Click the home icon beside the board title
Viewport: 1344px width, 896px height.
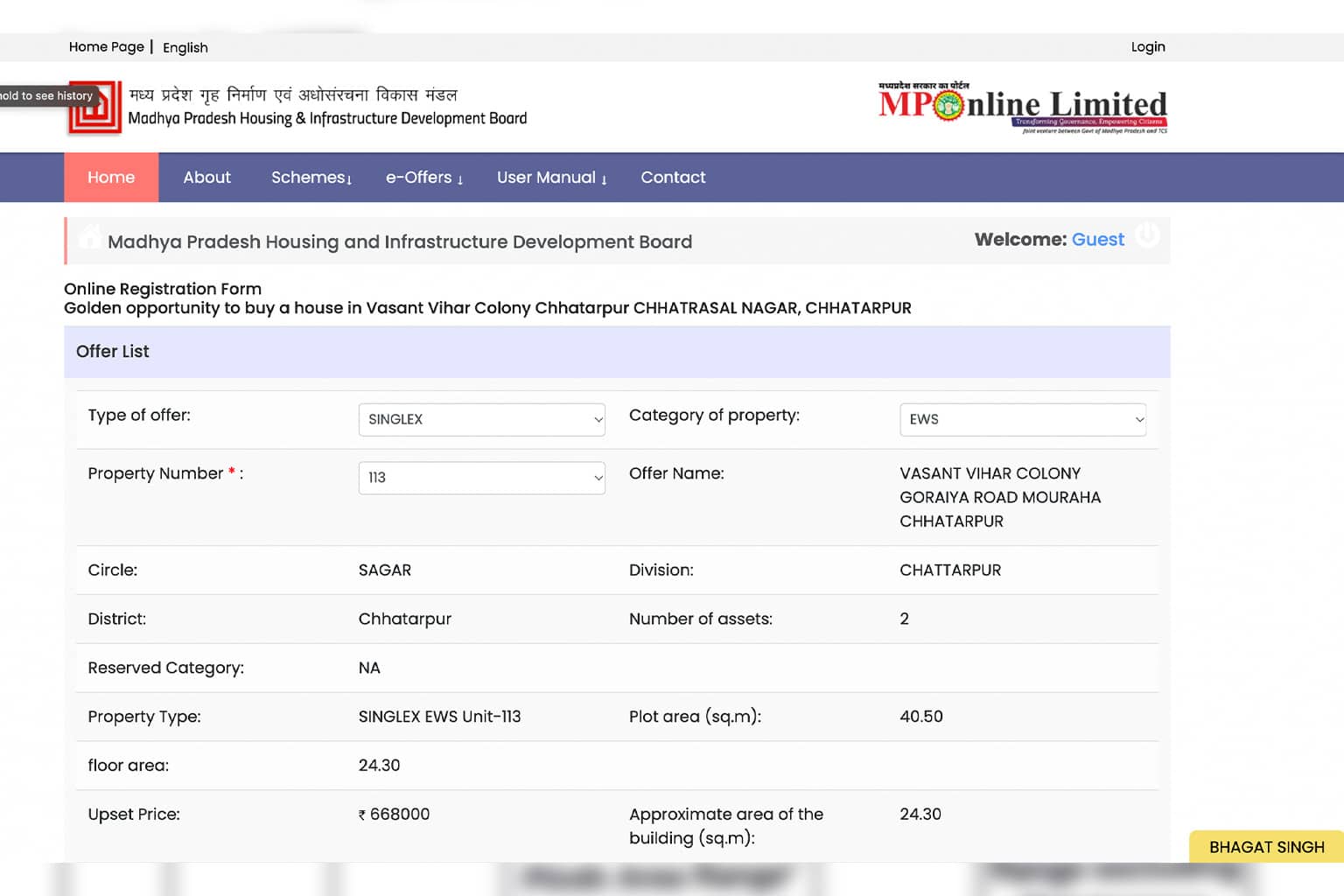tap(88, 237)
